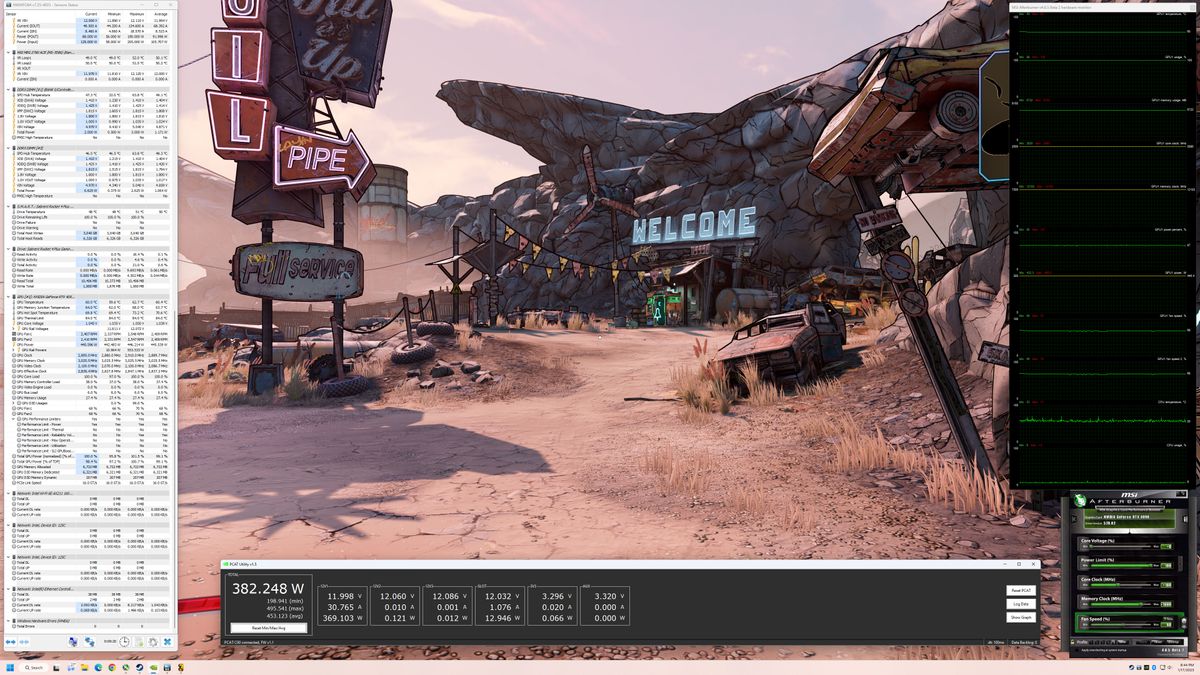1200x675 pixels.
Task: Open Google Chrome from taskbar
Action: click(x=112, y=668)
